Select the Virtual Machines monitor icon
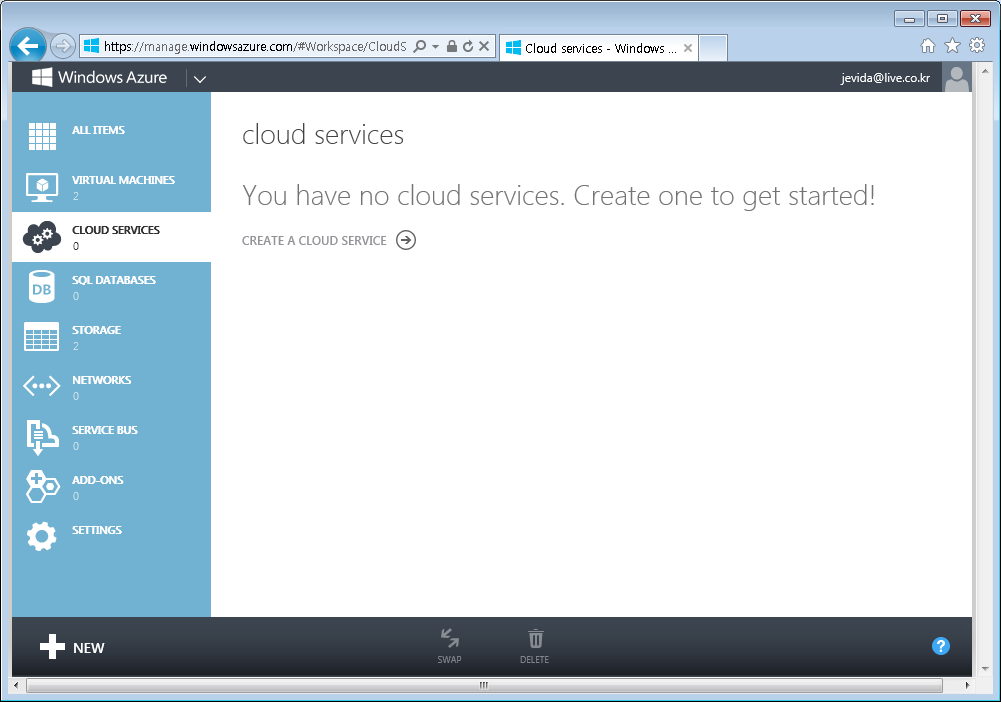Viewport: 1001px width, 702px height. point(42,187)
